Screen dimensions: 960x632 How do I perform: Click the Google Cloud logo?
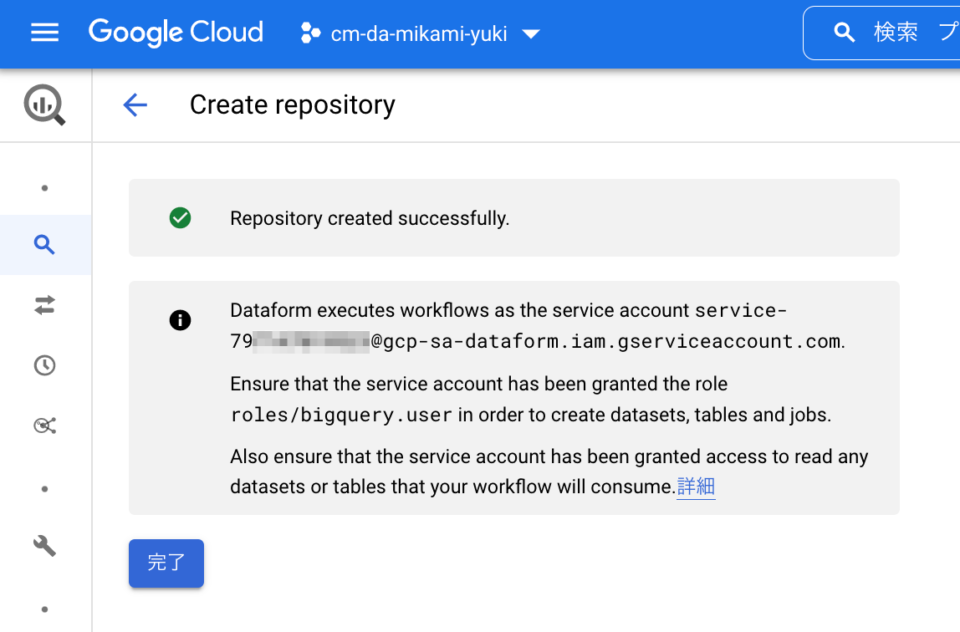tap(176, 32)
